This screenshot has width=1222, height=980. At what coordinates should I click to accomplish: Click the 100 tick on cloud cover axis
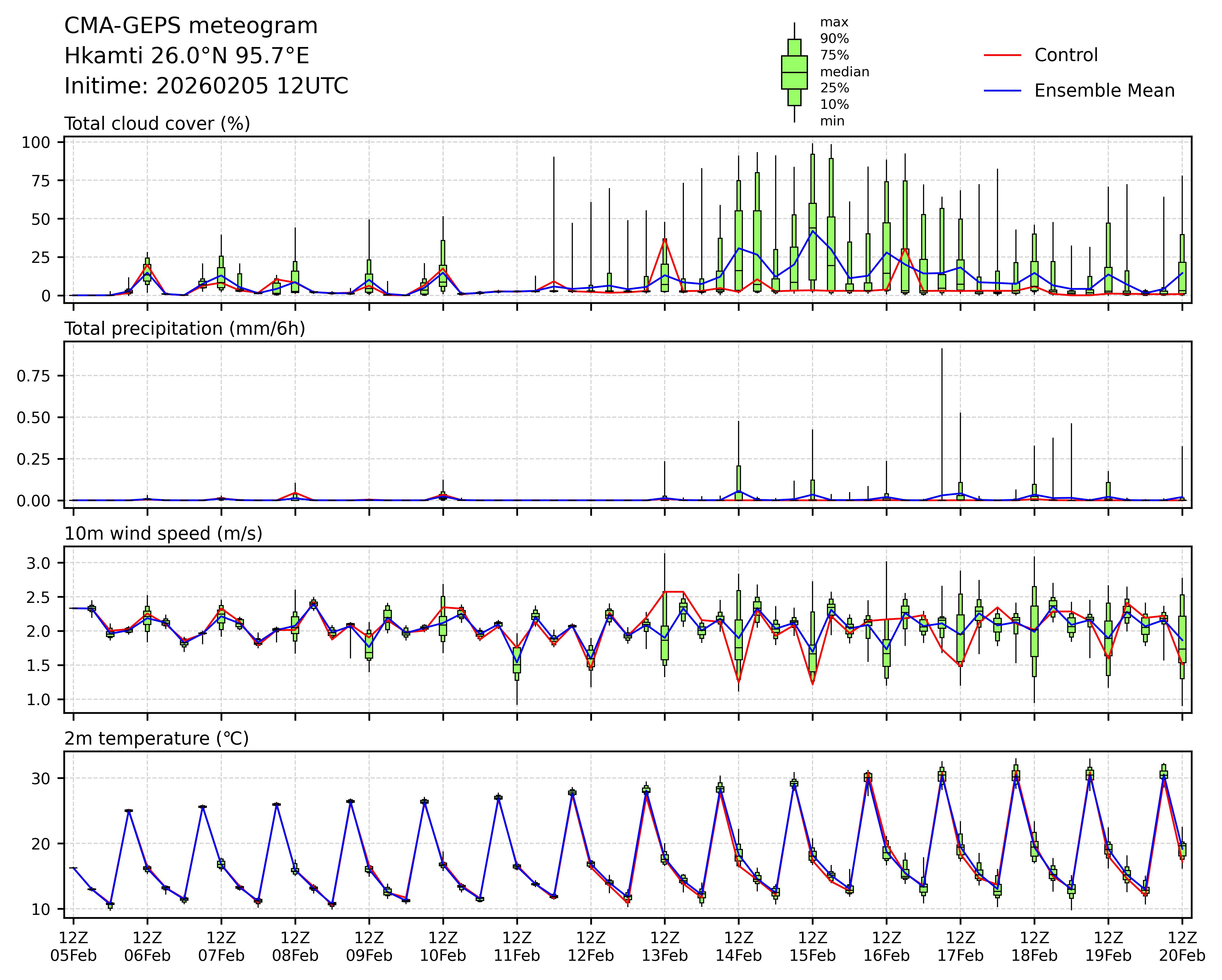36,142
